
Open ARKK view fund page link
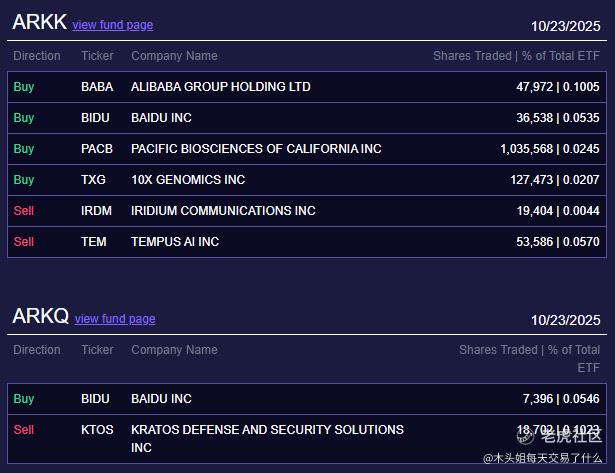pos(112,25)
